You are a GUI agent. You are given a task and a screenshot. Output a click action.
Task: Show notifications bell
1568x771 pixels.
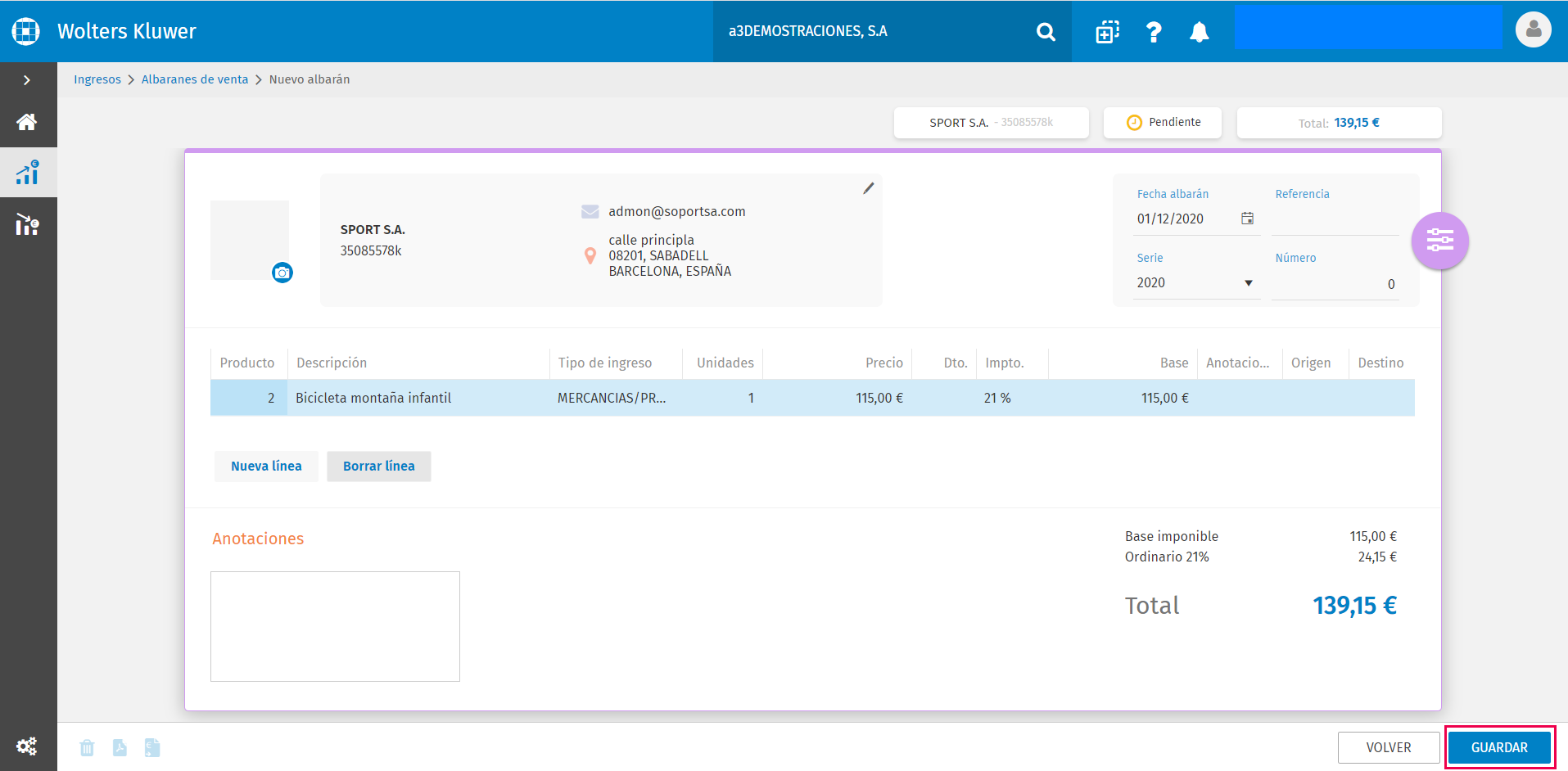click(1200, 32)
